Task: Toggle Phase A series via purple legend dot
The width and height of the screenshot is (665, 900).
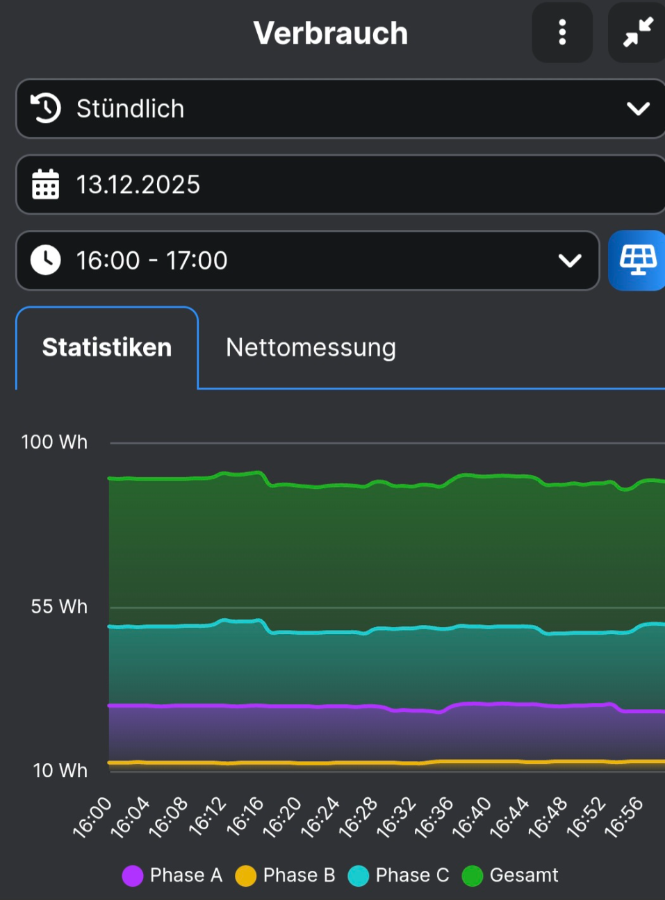Action: click(x=133, y=876)
